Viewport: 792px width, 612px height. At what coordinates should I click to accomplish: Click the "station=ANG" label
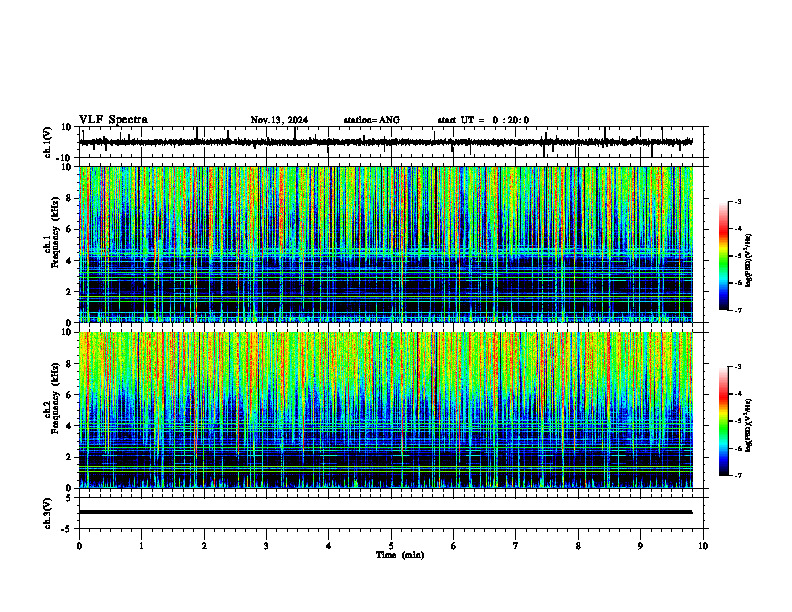pos(372,120)
